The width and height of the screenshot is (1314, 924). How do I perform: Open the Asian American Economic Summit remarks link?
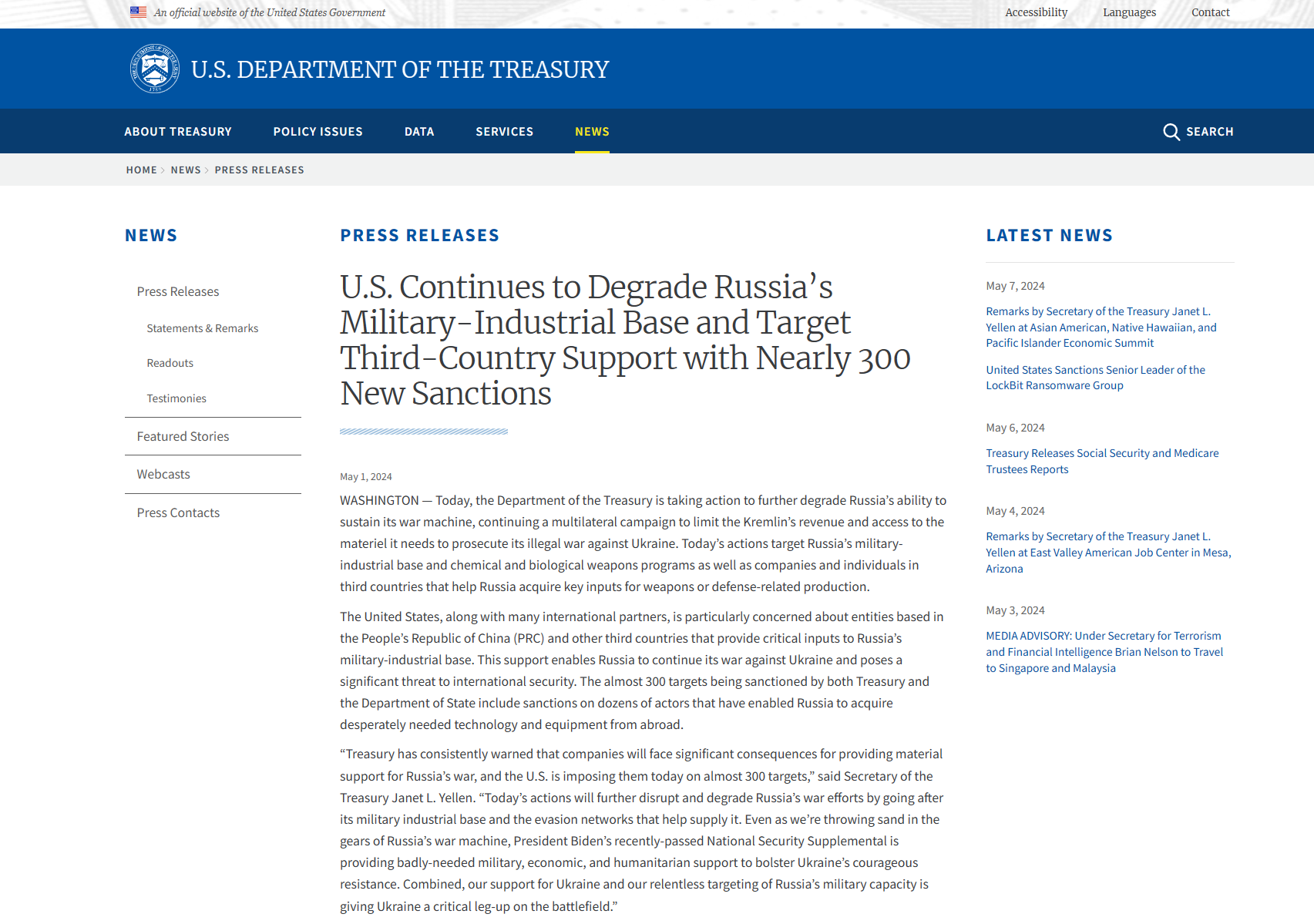[1101, 328]
